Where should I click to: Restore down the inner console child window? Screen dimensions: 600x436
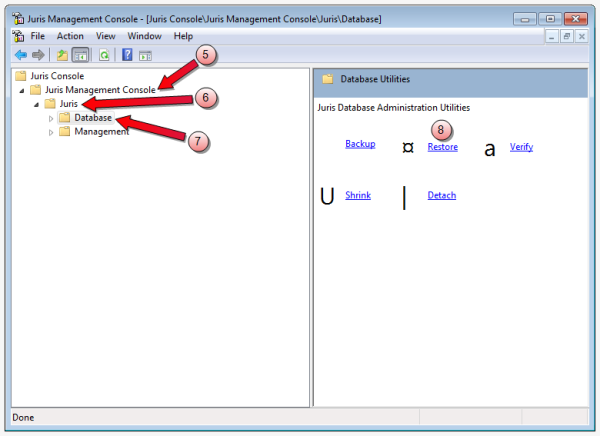[x=567, y=37]
